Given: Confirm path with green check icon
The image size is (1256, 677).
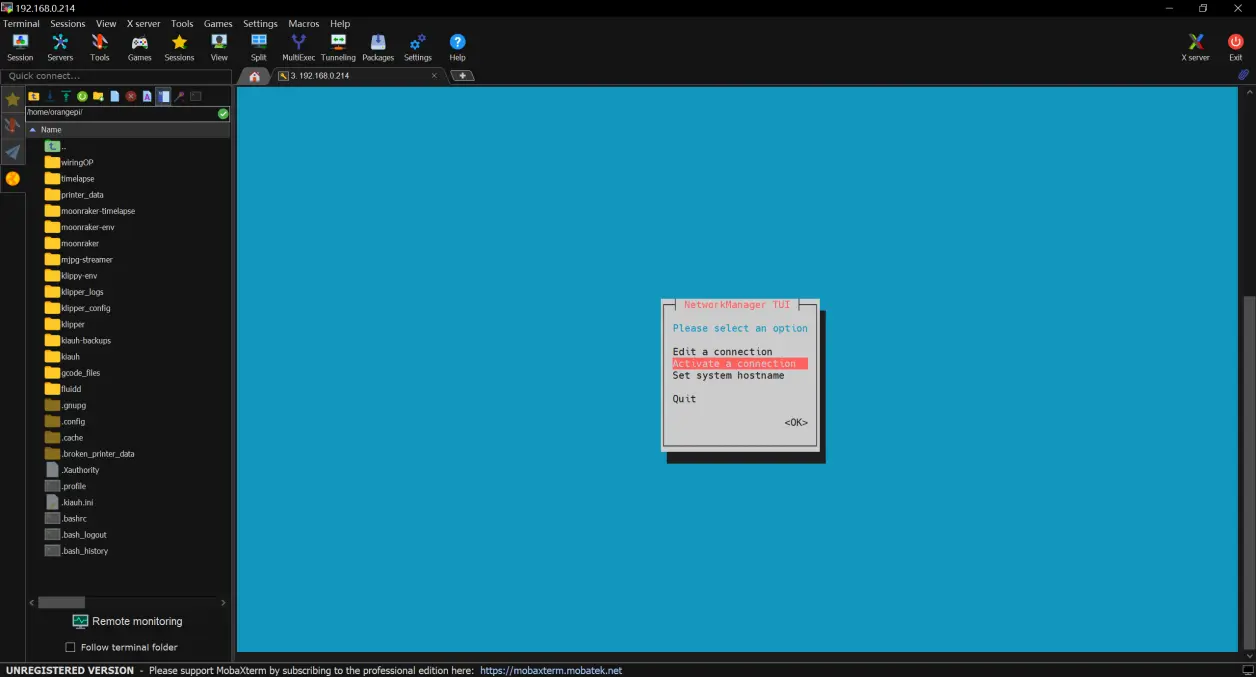Looking at the screenshot, I should pos(223,113).
